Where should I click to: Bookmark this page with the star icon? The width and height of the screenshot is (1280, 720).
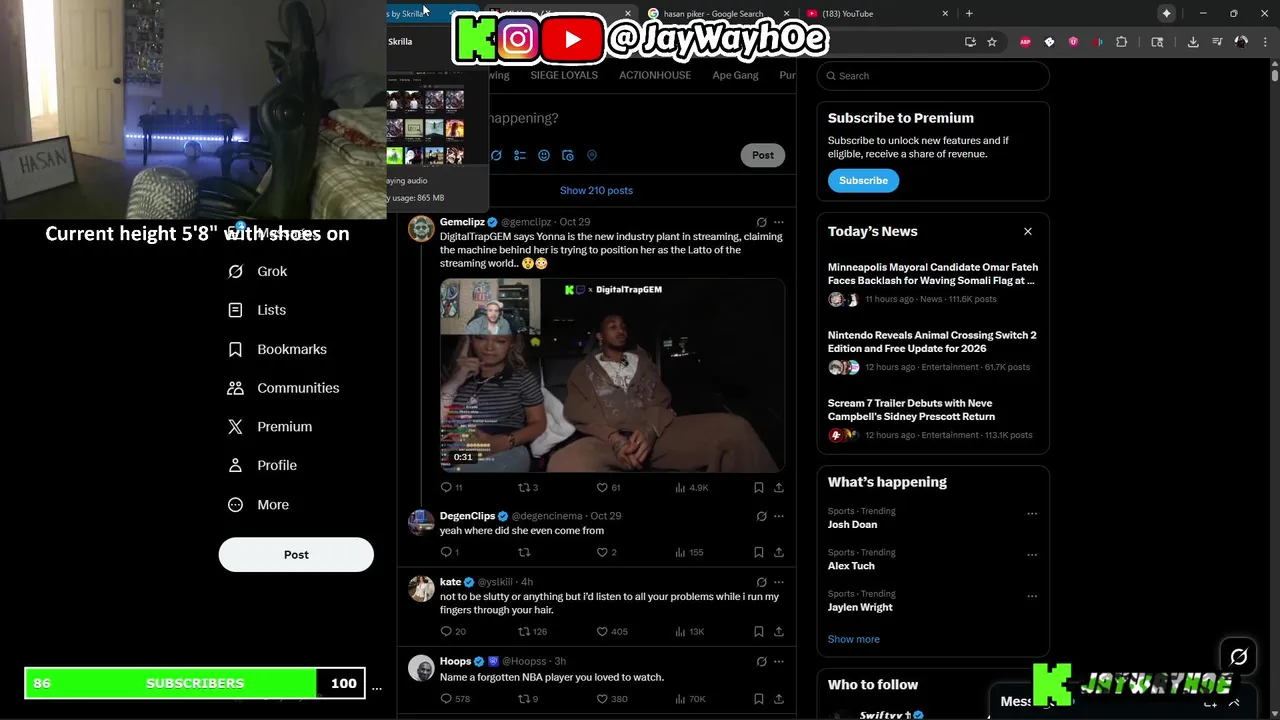(991, 42)
